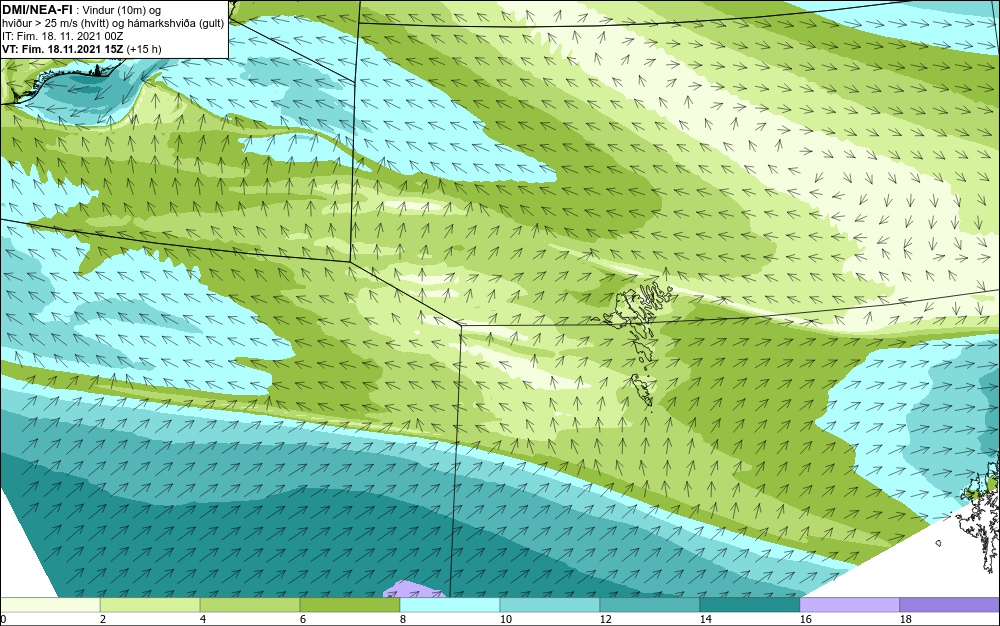Click the legend scale label '4'
Viewport: 1000px width, 626px height.
point(203,619)
